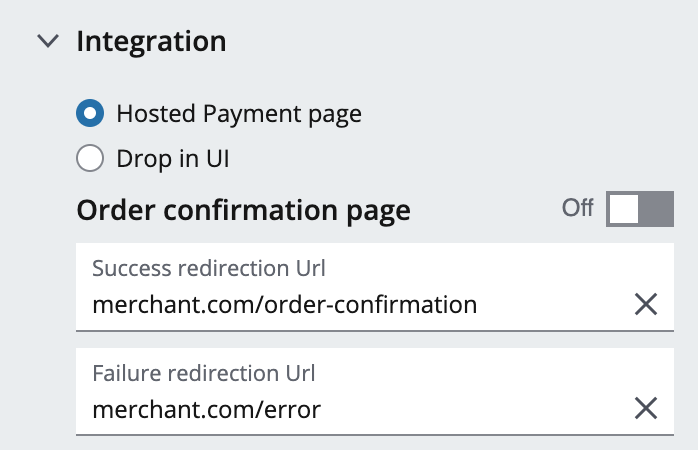The height and width of the screenshot is (450, 698).
Task: Select the Drop in UI radio button
Action: [x=90, y=158]
